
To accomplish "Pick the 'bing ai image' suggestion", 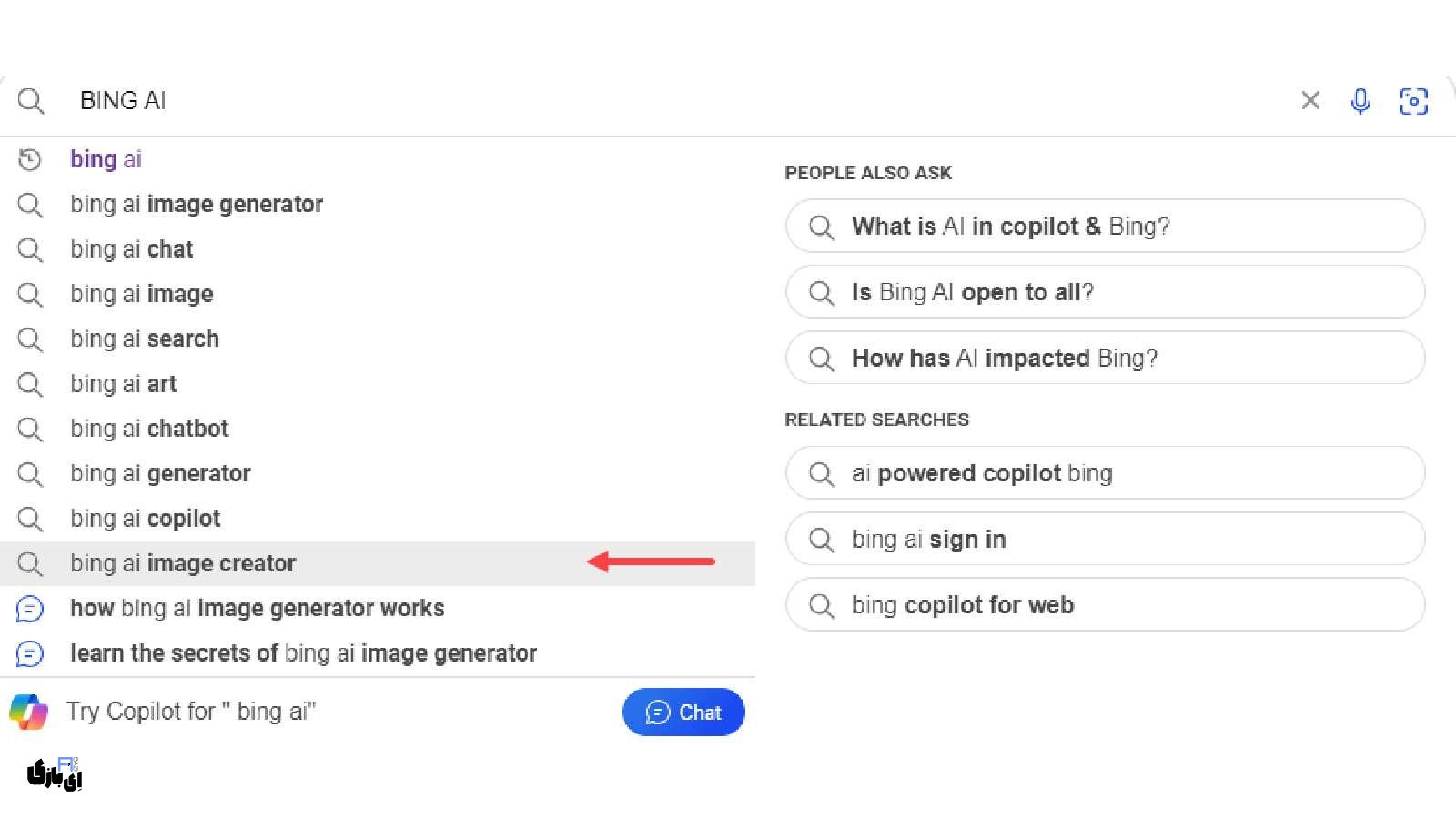I will tap(378, 294).
